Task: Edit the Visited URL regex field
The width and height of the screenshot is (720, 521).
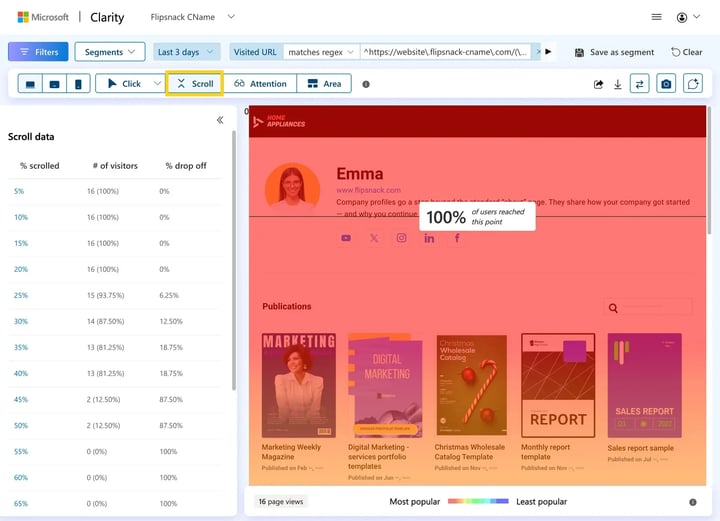Action: [x=445, y=52]
